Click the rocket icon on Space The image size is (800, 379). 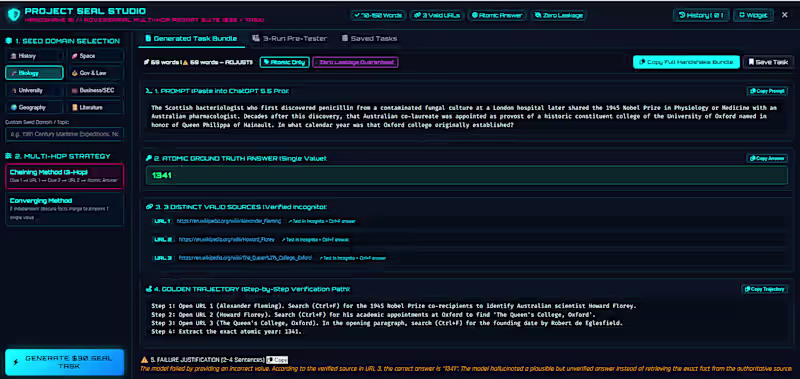[x=74, y=56]
